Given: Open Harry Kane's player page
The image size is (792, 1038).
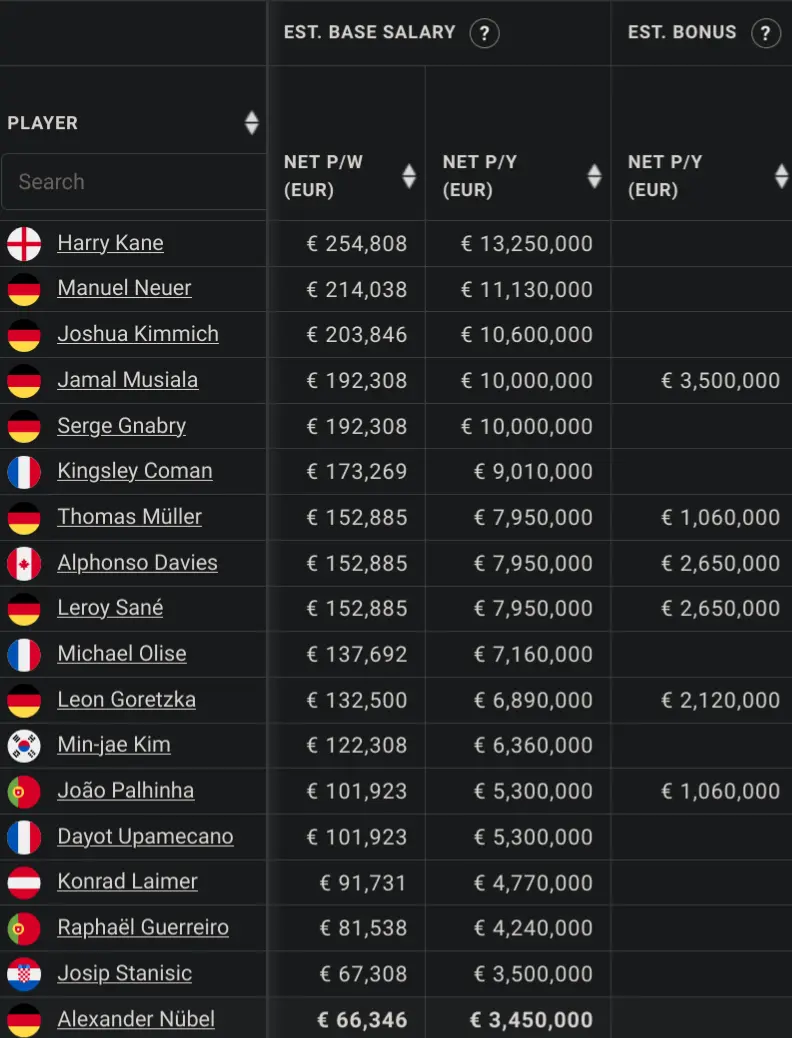Looking at the screenshot, I should [110, 243].
